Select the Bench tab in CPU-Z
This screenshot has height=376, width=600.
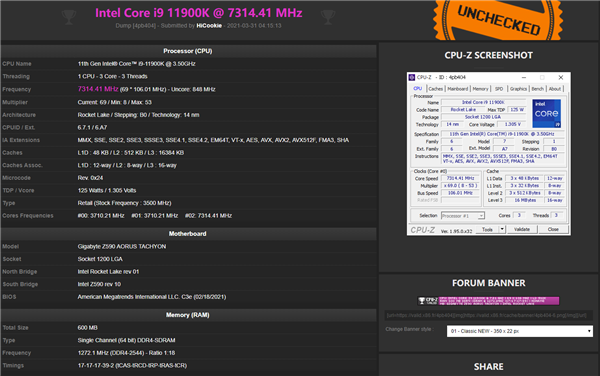pyautogui.click(x=537, y=89)
